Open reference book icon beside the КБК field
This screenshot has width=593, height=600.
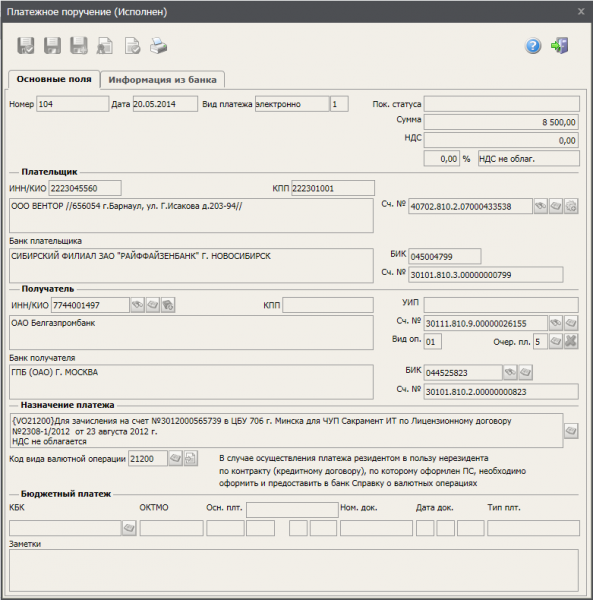[129, 528]
